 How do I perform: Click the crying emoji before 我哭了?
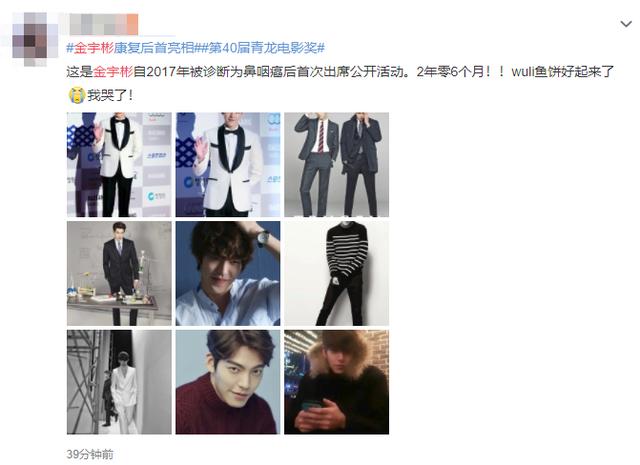tap(76, 95)
